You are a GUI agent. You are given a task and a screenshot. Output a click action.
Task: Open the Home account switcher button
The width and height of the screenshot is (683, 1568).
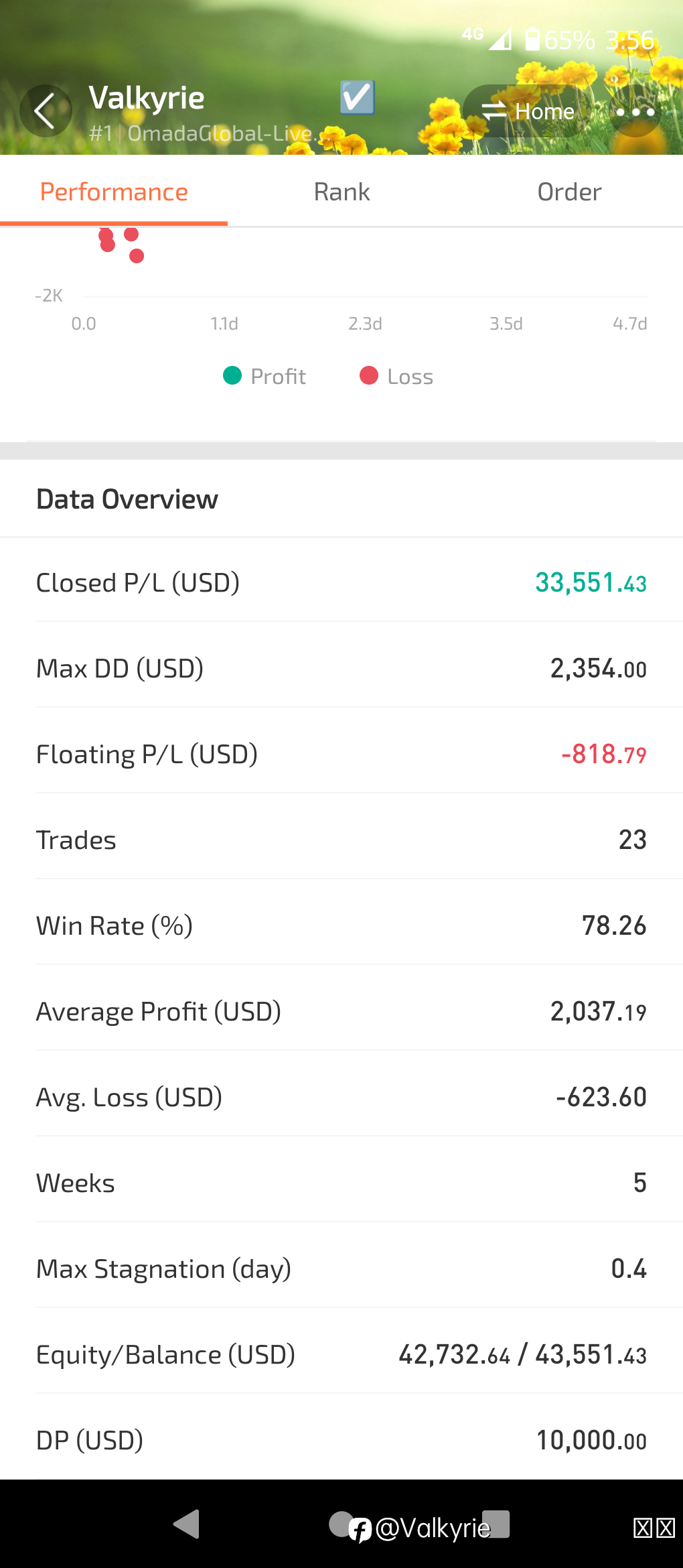[527, 111]
